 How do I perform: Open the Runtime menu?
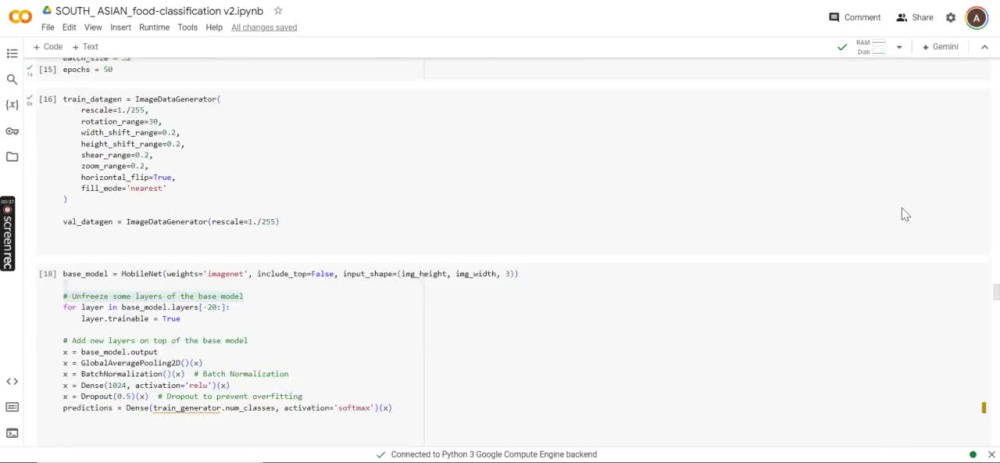pyautogui.click(x=154, y=27)
